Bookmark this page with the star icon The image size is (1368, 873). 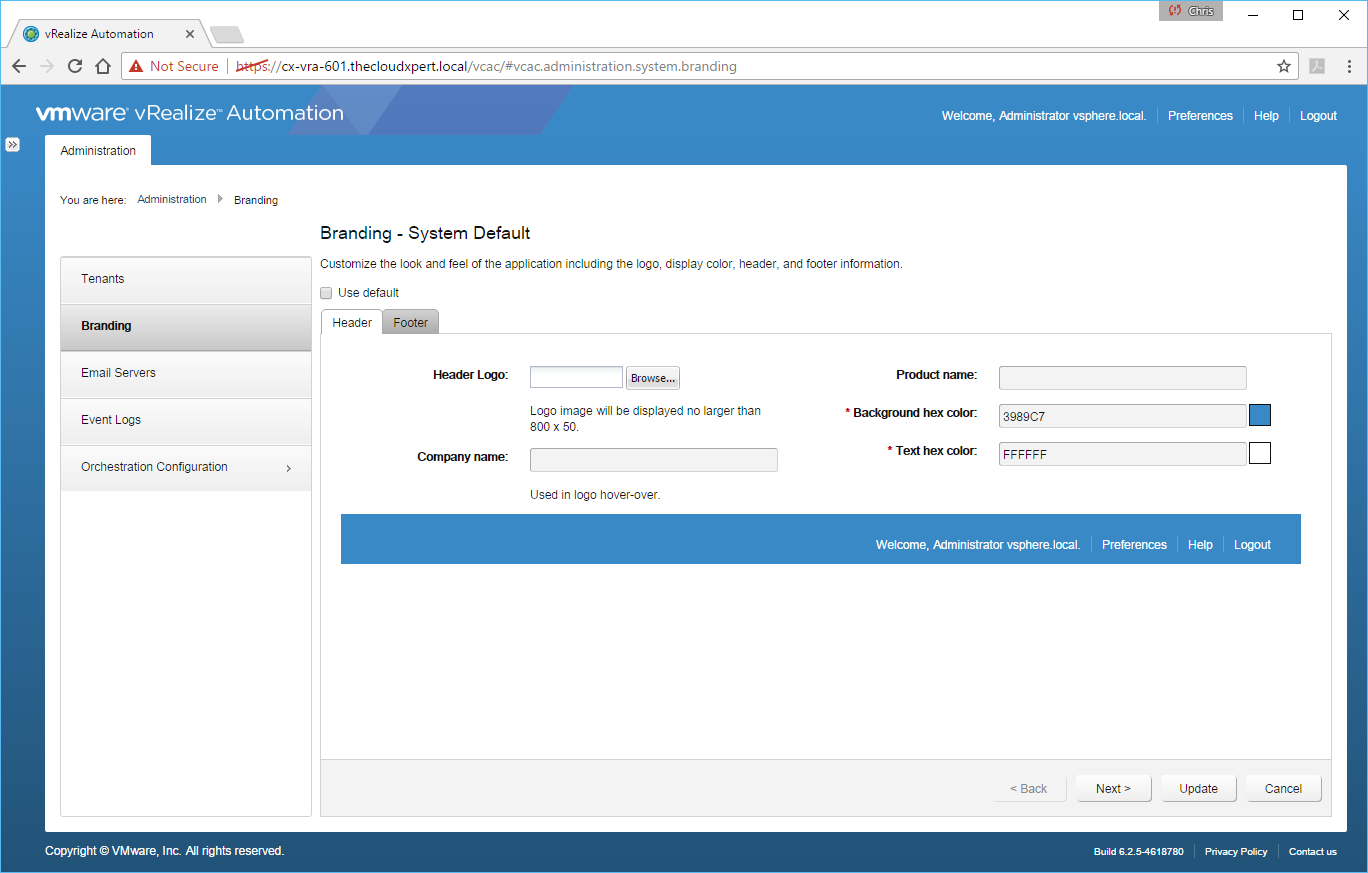[1284, 66]
